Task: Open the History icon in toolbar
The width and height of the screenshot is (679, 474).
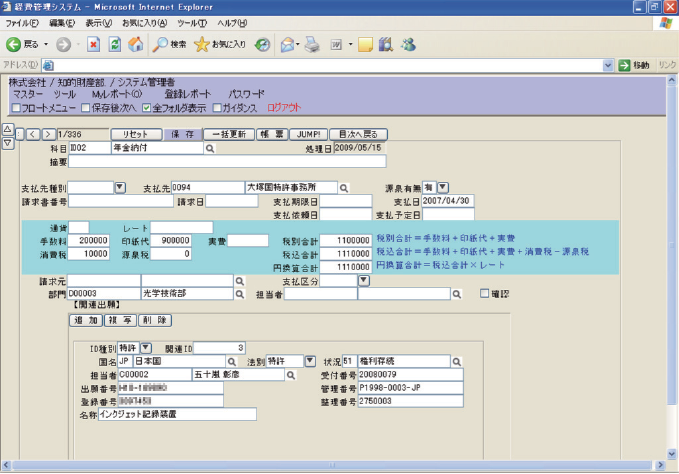Action: 262,44
